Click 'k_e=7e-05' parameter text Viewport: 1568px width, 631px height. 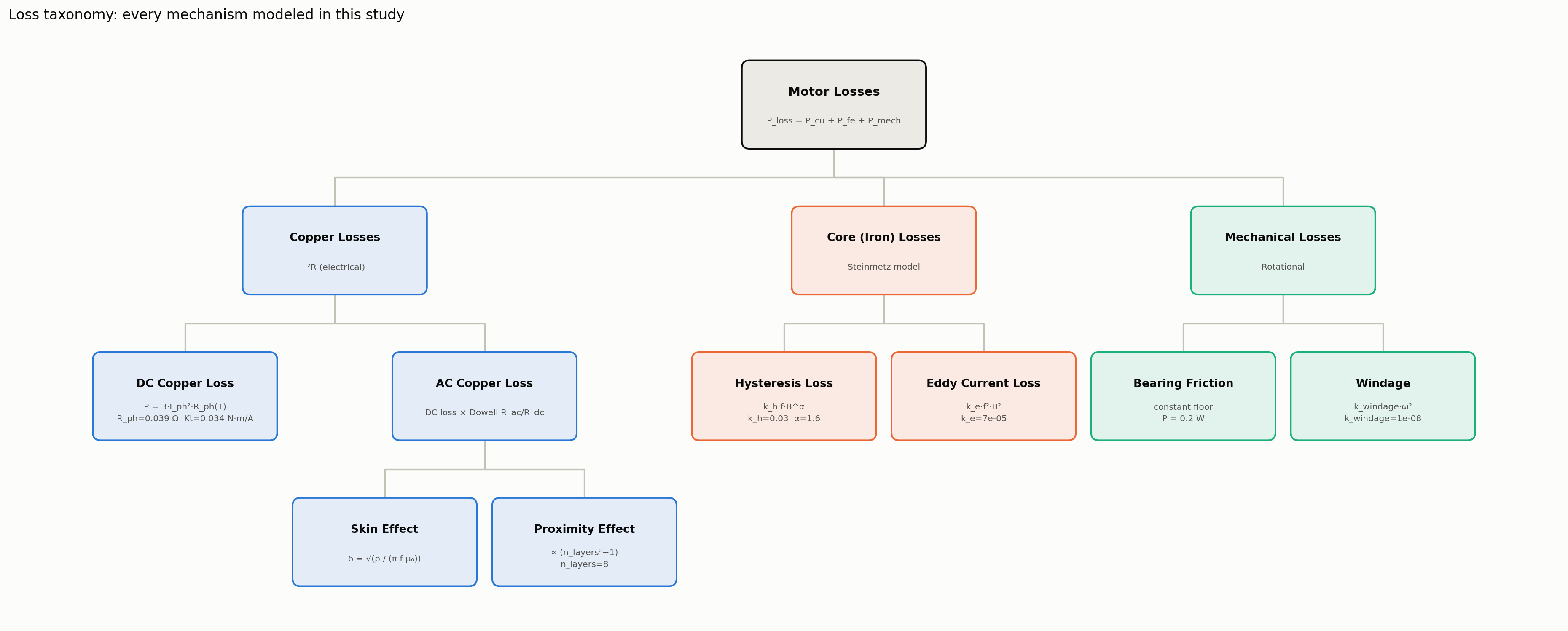[x=983, y=419]
